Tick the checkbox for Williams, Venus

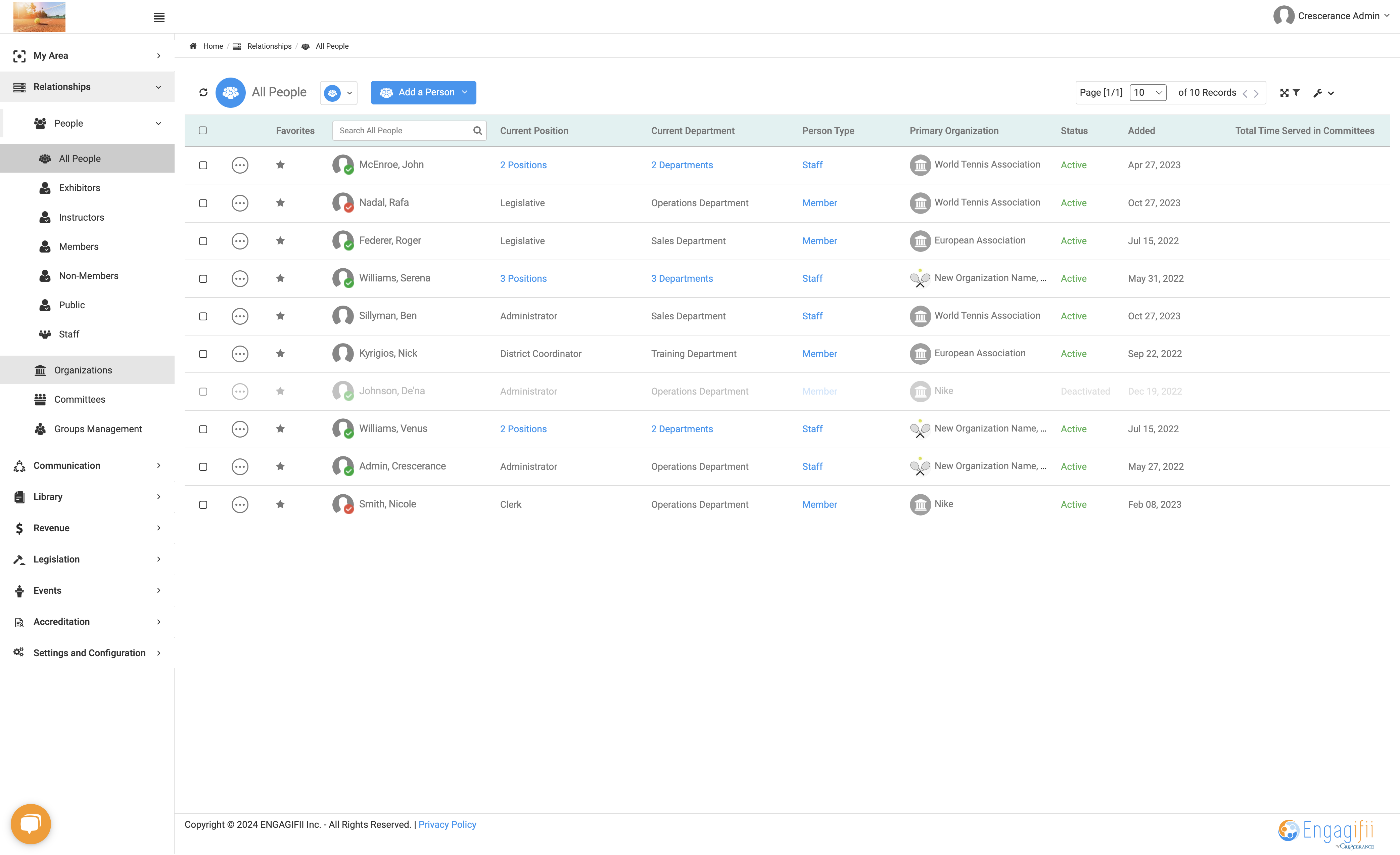coord(203,429)
